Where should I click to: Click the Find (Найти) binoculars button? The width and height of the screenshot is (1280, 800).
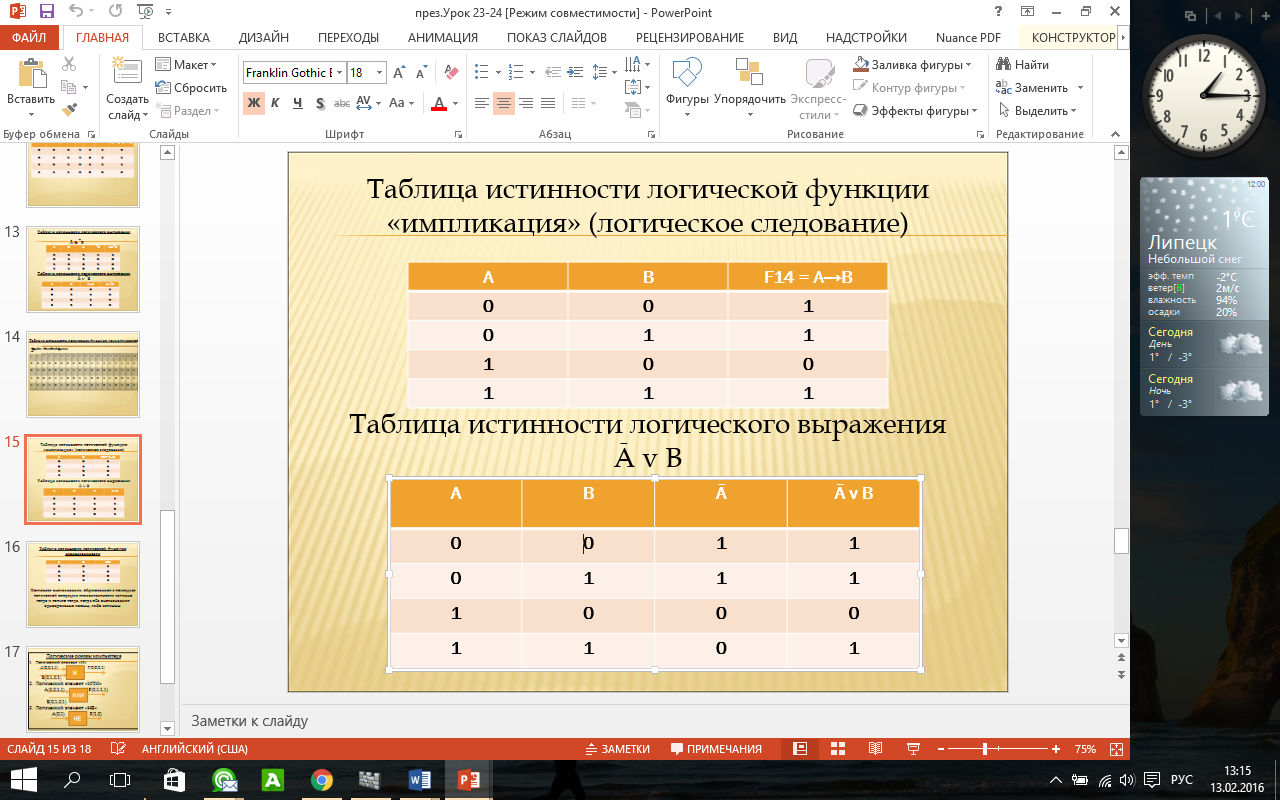pyautogui.click(x=1023, y=64)
